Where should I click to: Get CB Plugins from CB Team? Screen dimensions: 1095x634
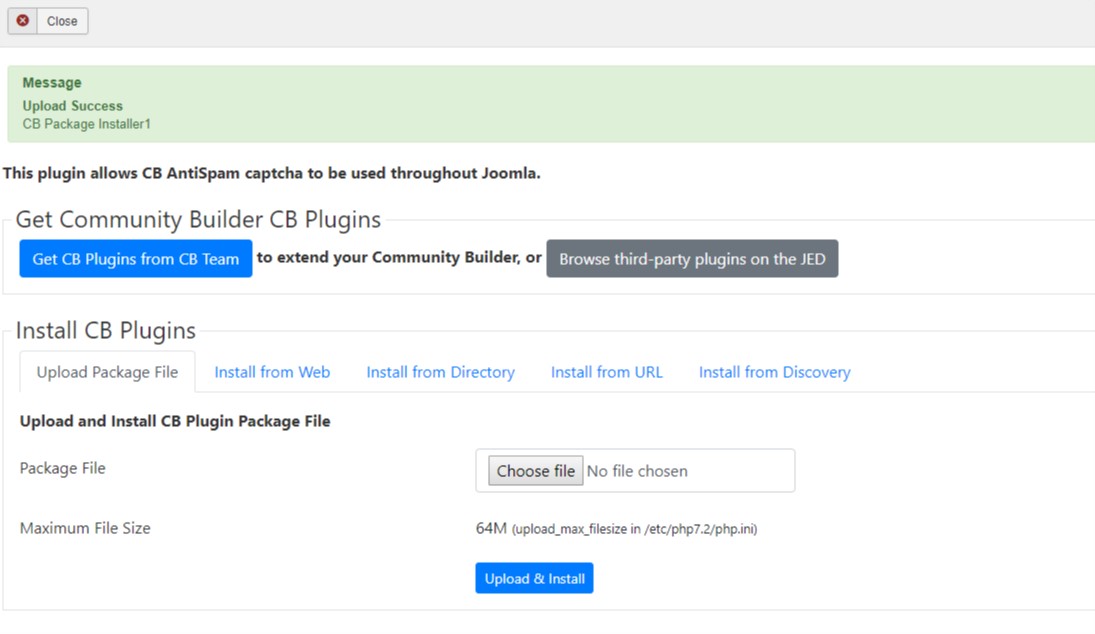tap(135, 258)
